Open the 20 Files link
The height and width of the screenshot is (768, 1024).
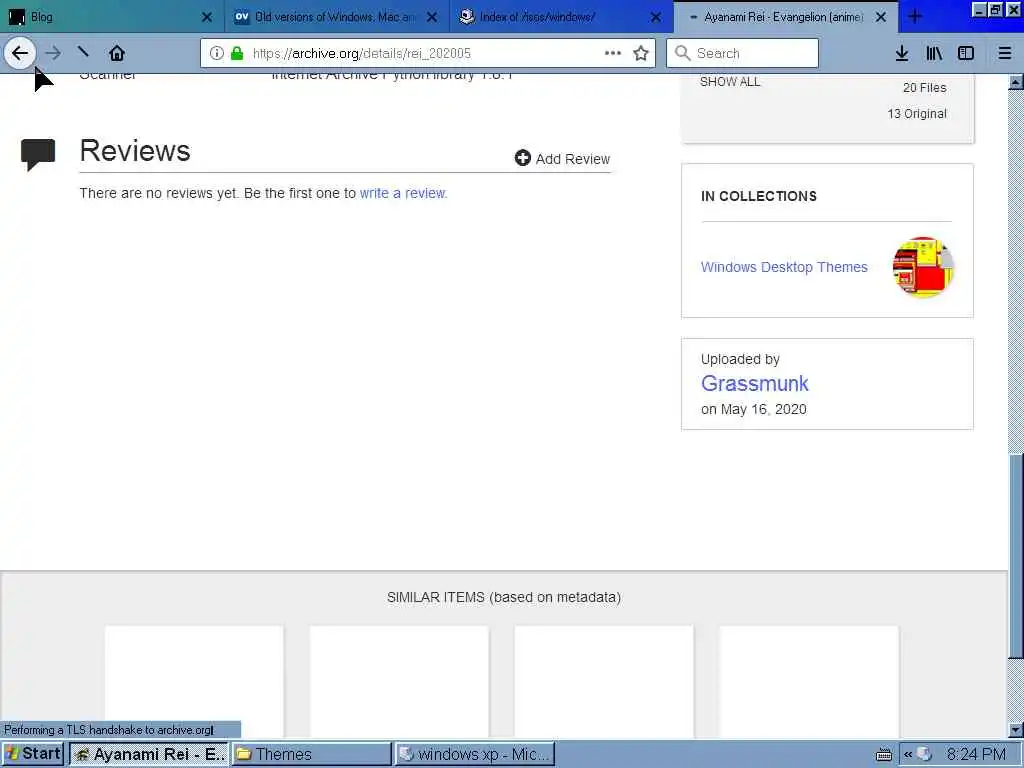[x=924, y=88]
